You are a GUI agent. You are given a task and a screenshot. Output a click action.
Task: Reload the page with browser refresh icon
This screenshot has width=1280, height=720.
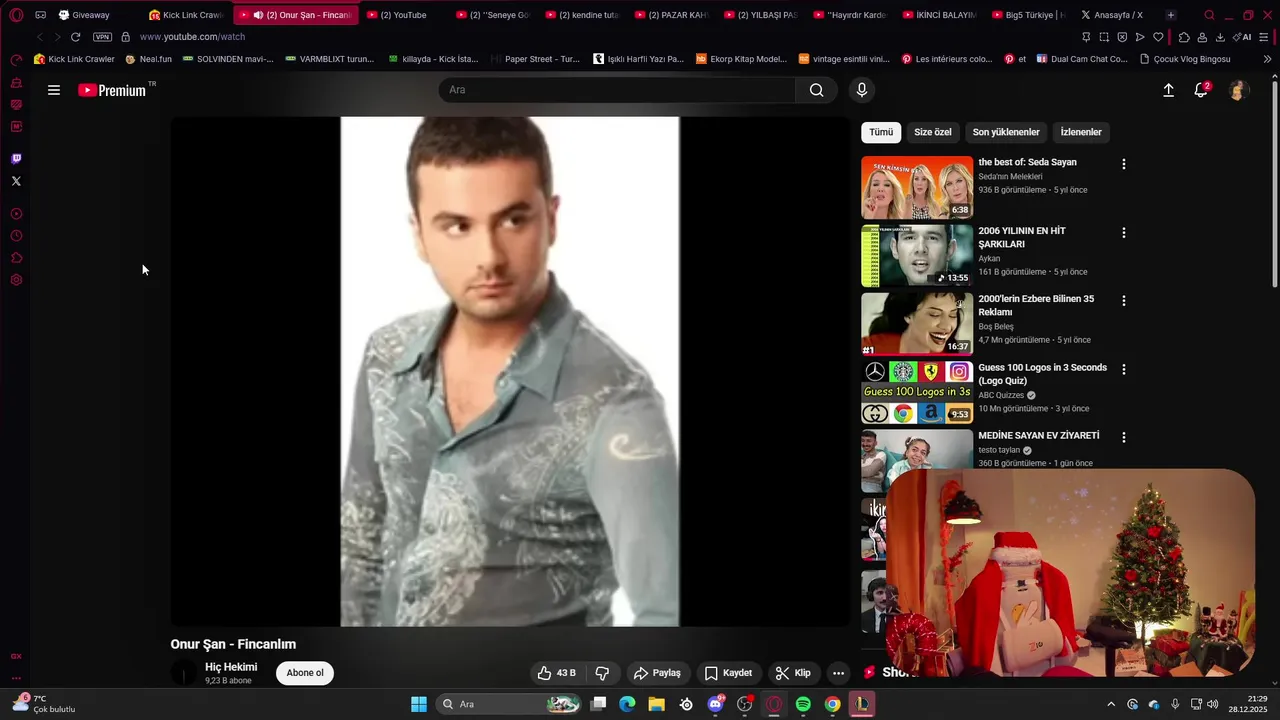coord(75,37)
